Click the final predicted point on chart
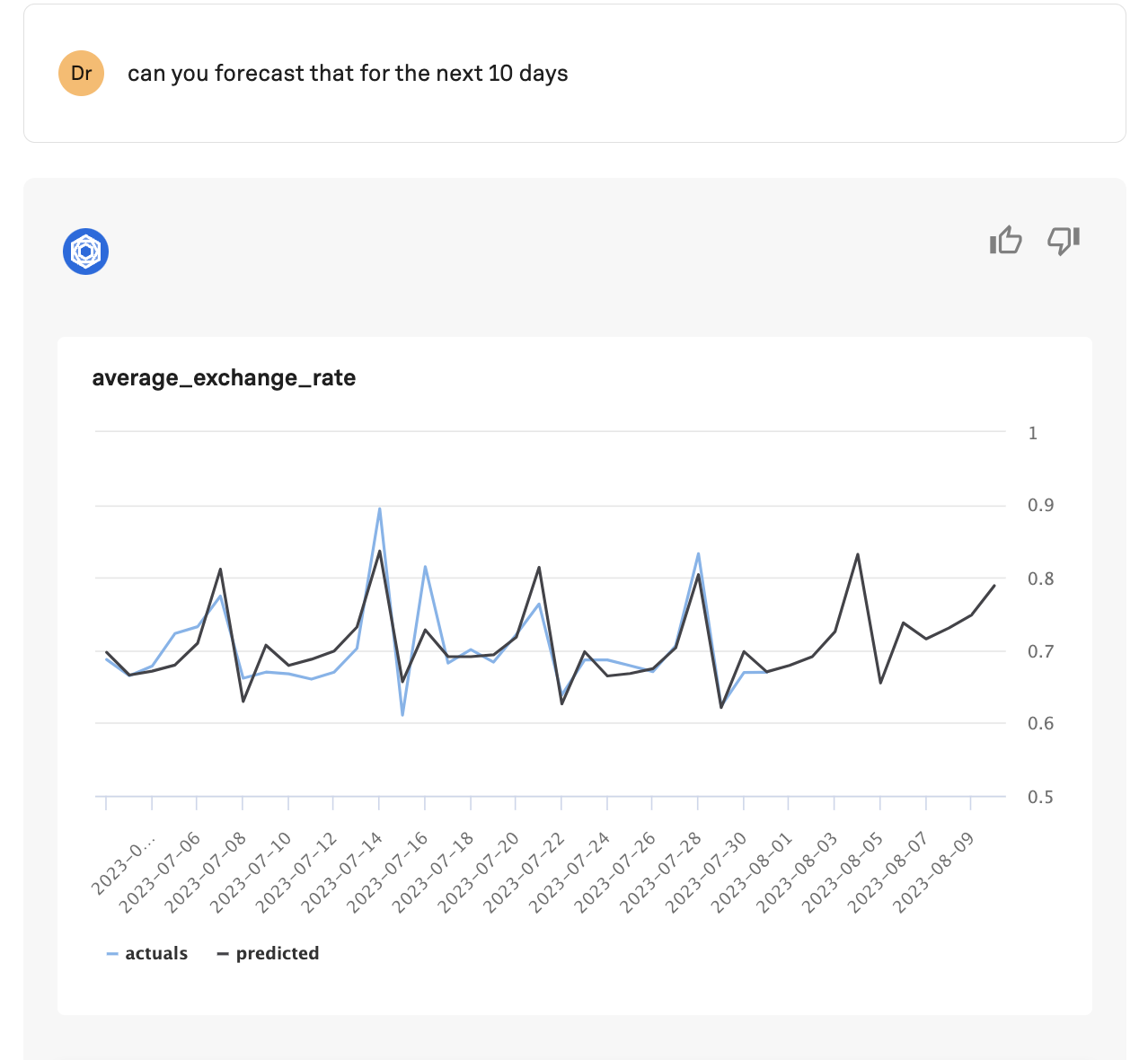The height and width of the screenshot is (1060, 1148). [x=994, y=586]
